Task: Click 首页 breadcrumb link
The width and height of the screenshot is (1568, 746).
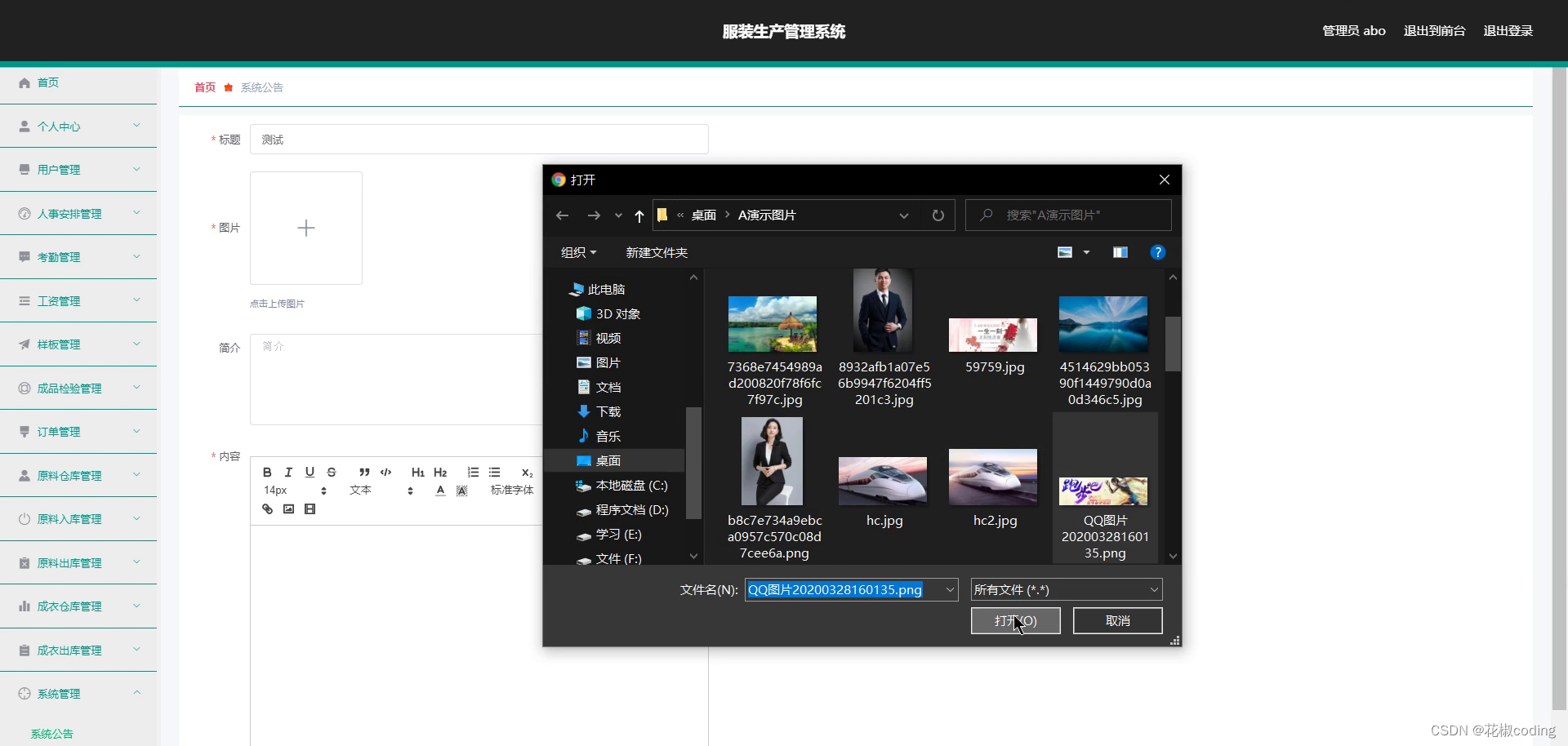Action: pyautogui.click(x=205, y=87)
